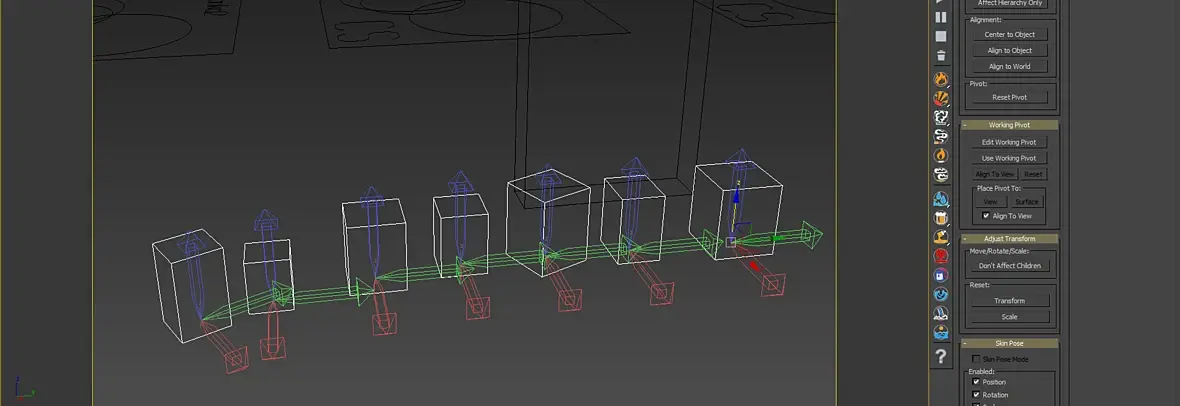1180x406 pixels.
Task: Click the 'Enabled:' group label
Action: coord(981,371)
